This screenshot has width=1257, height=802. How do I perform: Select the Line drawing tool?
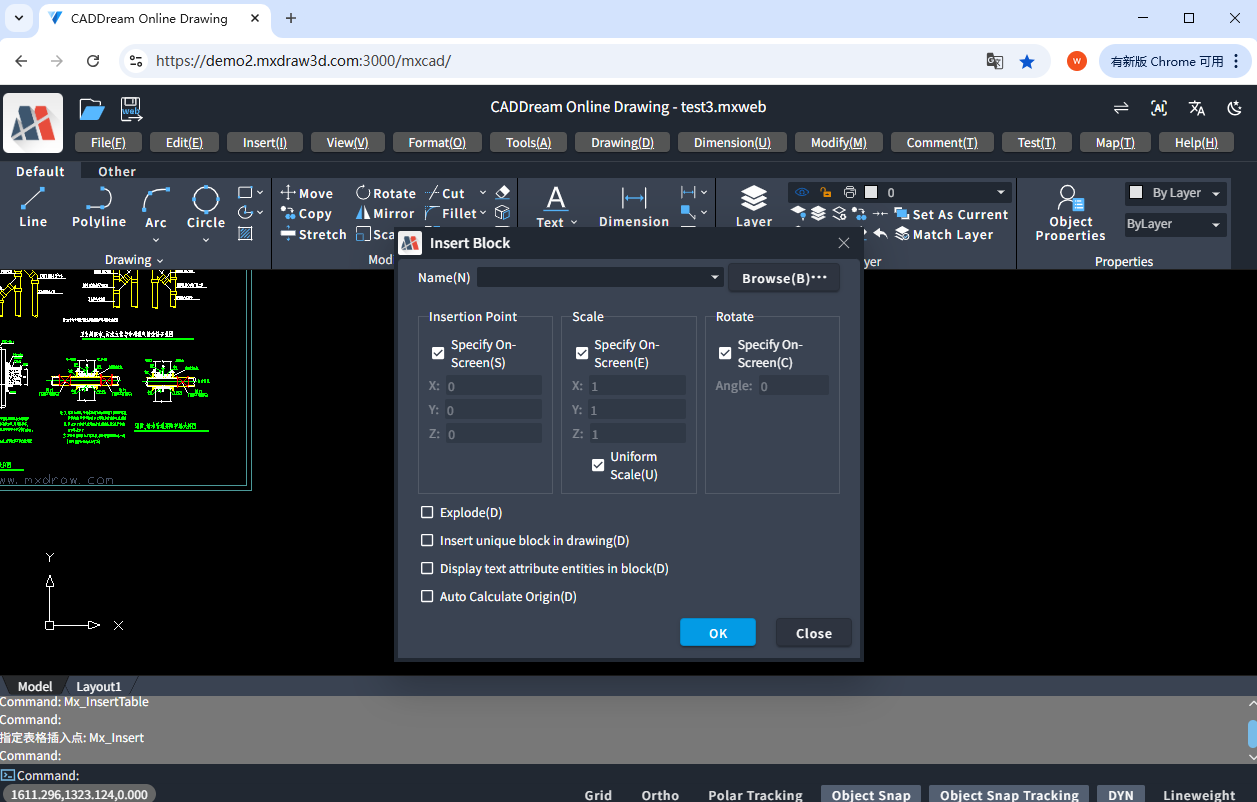point(33,205)
